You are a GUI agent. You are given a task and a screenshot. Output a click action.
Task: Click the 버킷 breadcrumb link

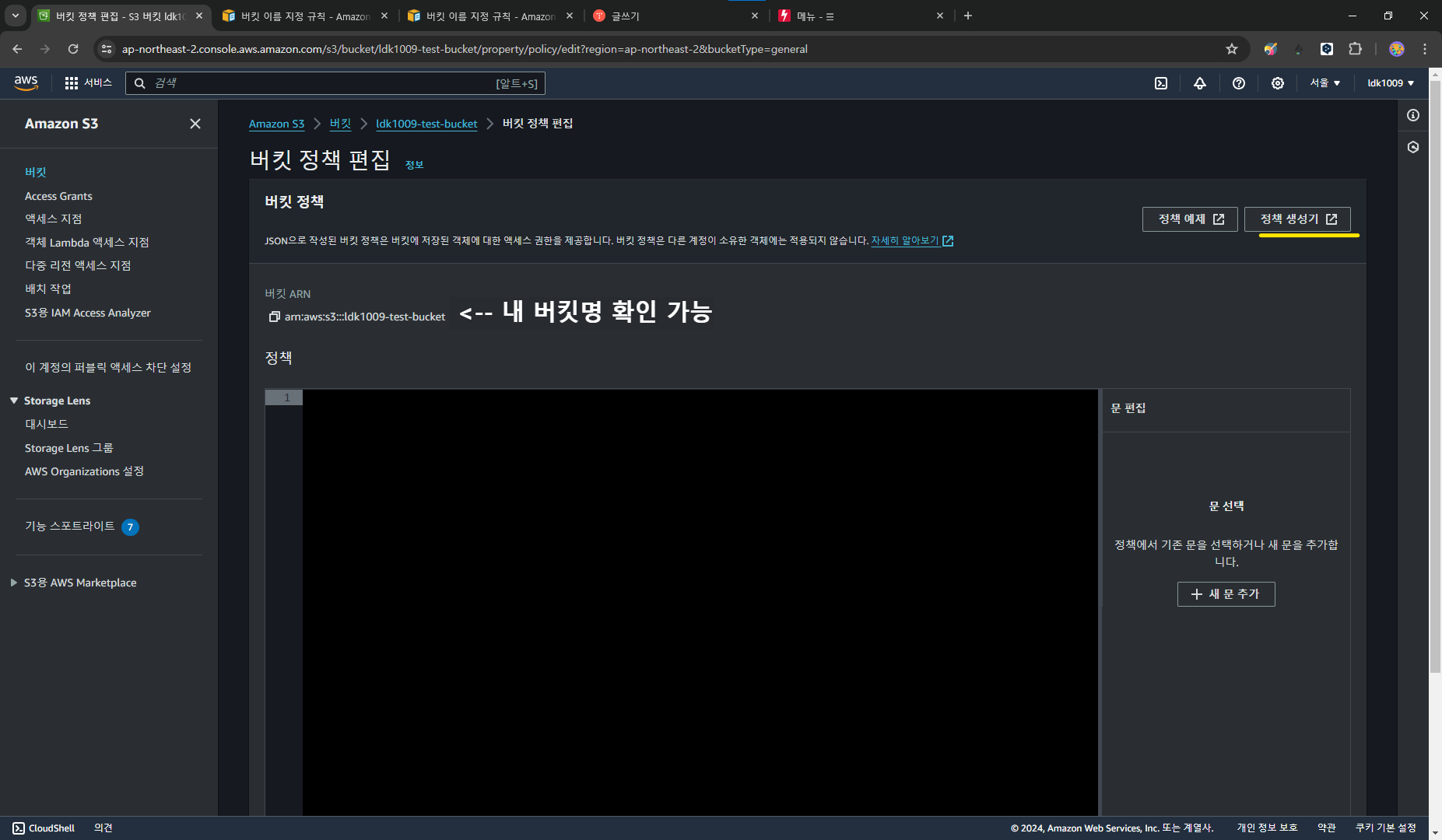click(340, 124)
